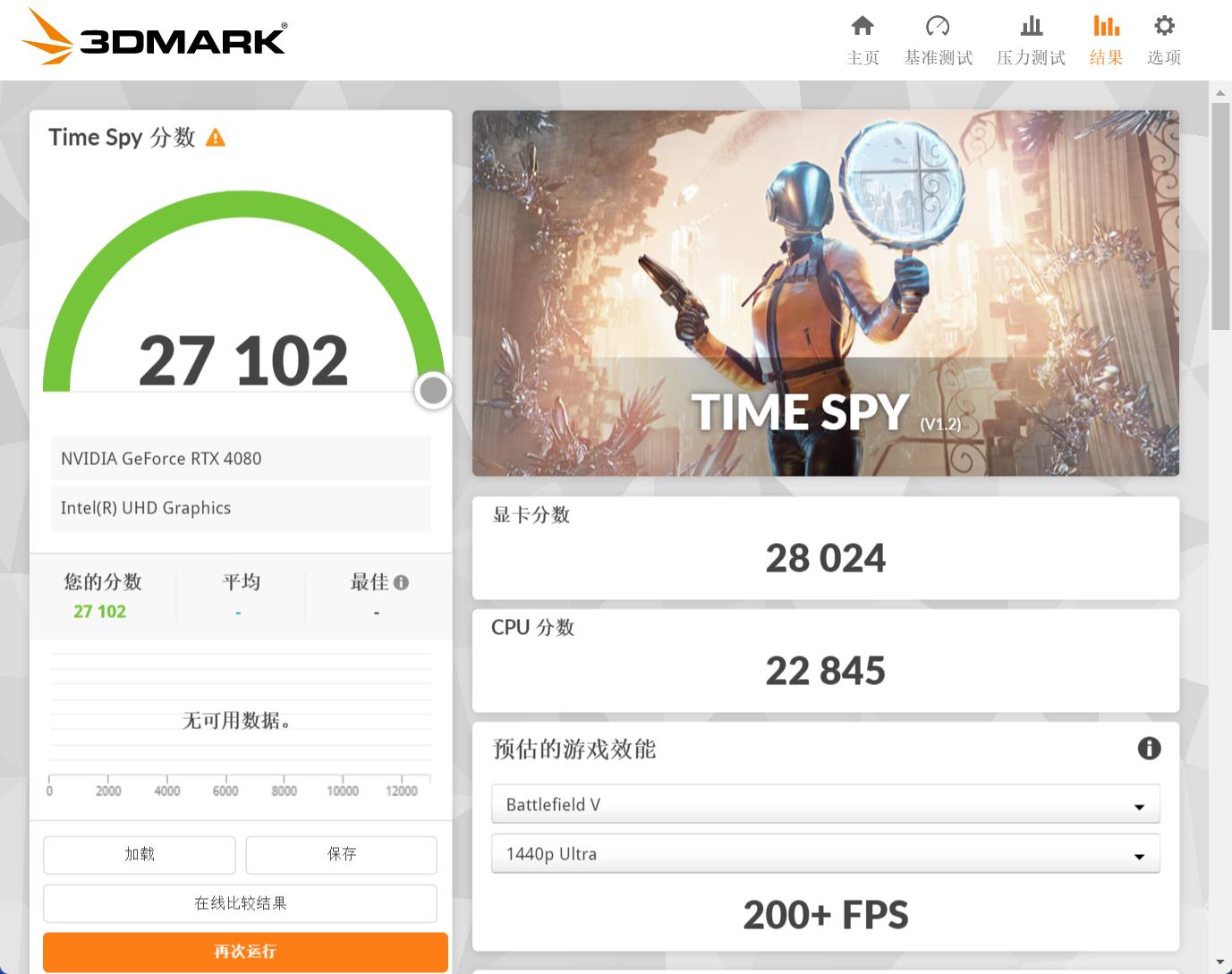Click the stress test (压力测试) chart icon
Viewport: 1232px width, 974px height.
pyautogui.click(x=1031, y=27)
